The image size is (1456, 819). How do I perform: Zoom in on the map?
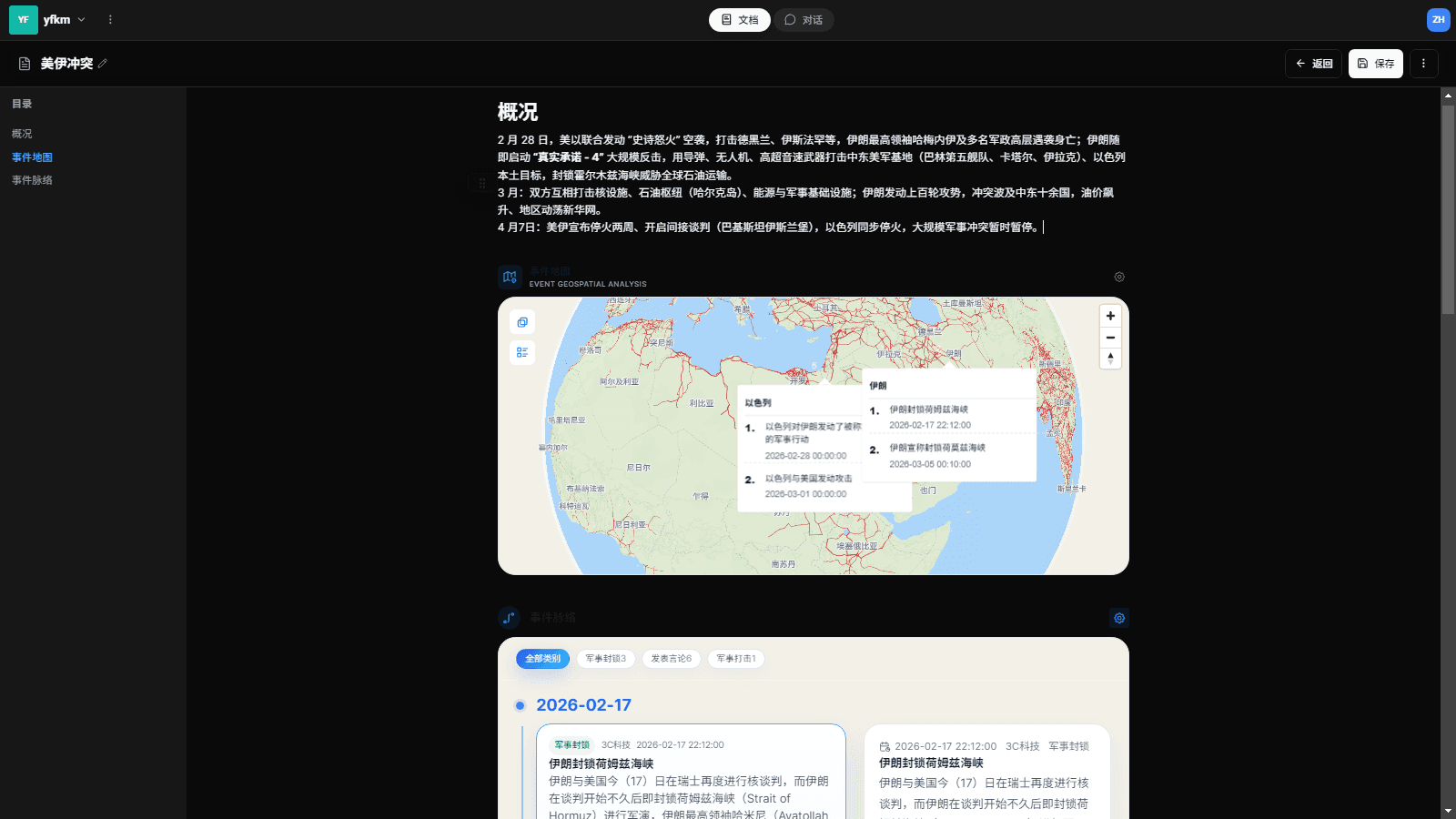(1110, 316)
